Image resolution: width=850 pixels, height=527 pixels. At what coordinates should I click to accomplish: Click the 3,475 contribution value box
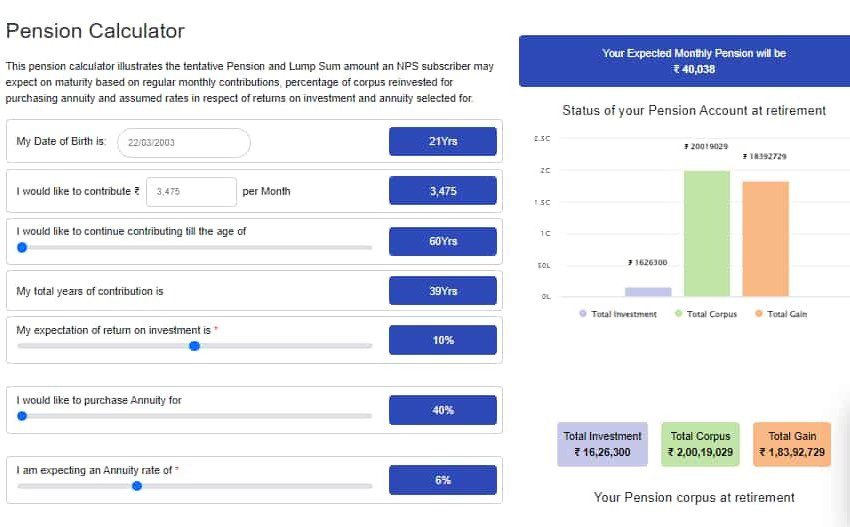pos(442,191)
